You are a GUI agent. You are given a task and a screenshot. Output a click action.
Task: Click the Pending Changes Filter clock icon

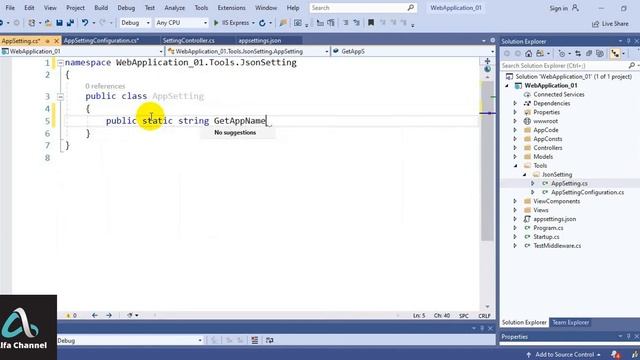tap(562, 53)
